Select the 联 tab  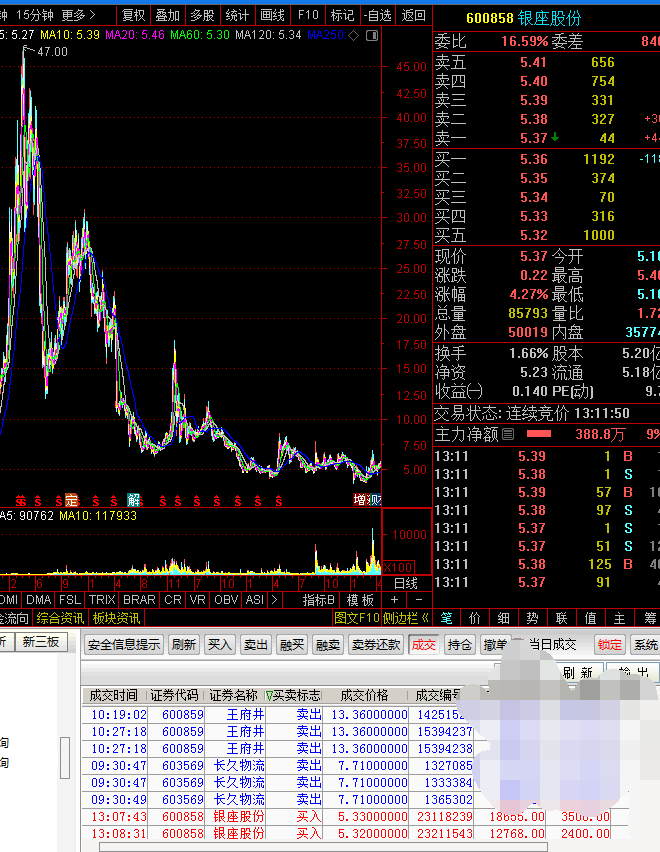tap(561, 618)
